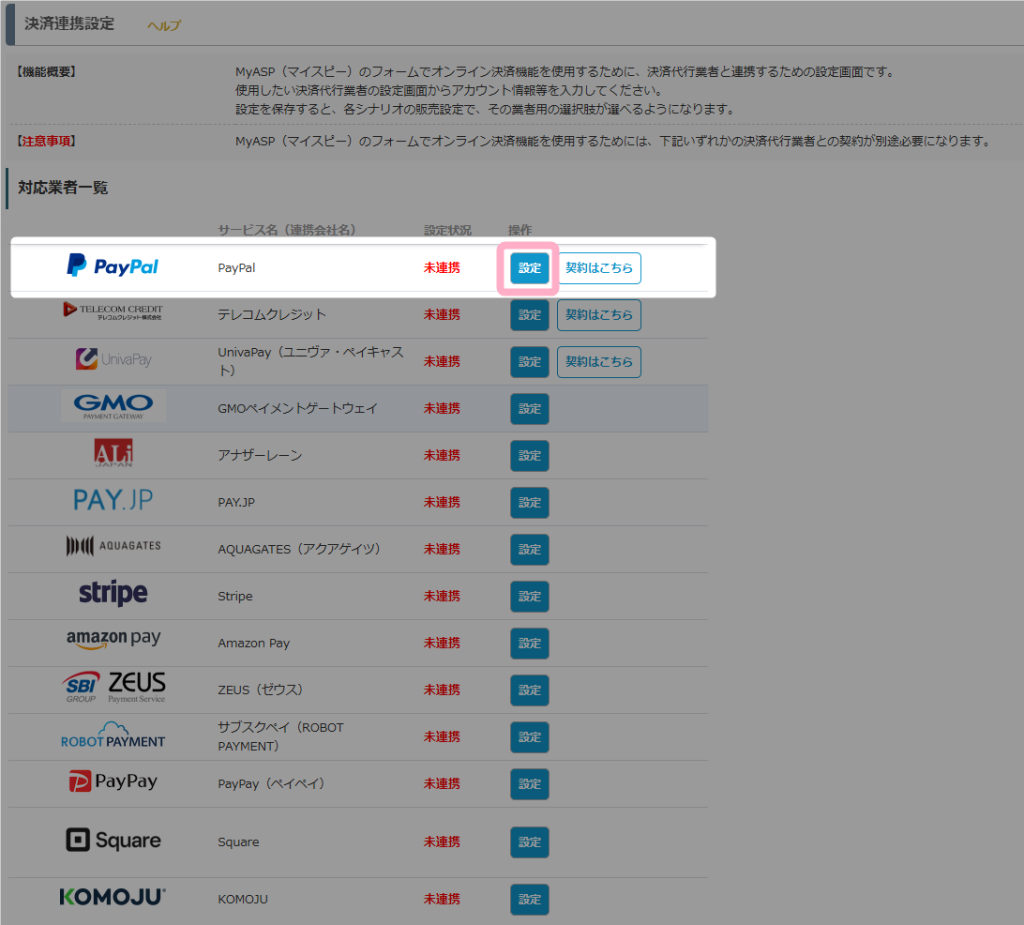Select the AQUAGATES service name text

point(284,549)
